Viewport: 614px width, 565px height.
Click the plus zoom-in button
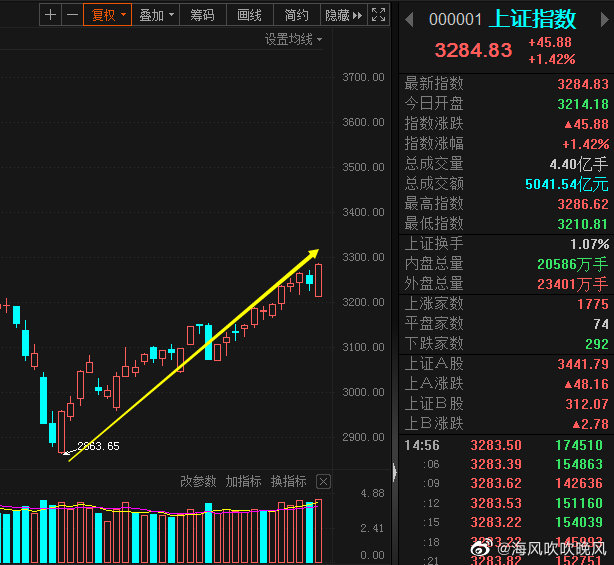(51, 15)
